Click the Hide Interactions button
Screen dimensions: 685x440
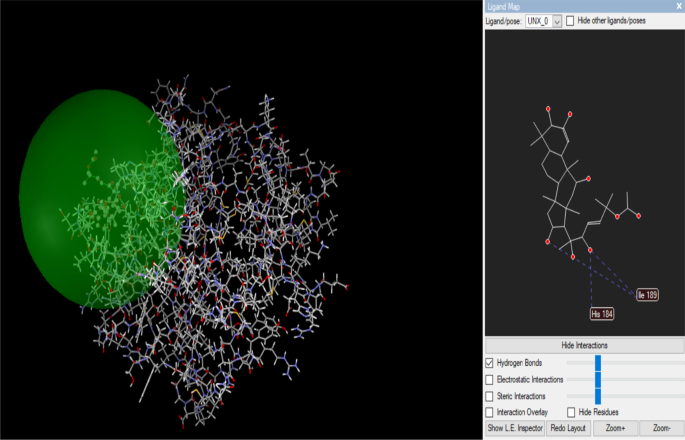click(x=583, y=345)
